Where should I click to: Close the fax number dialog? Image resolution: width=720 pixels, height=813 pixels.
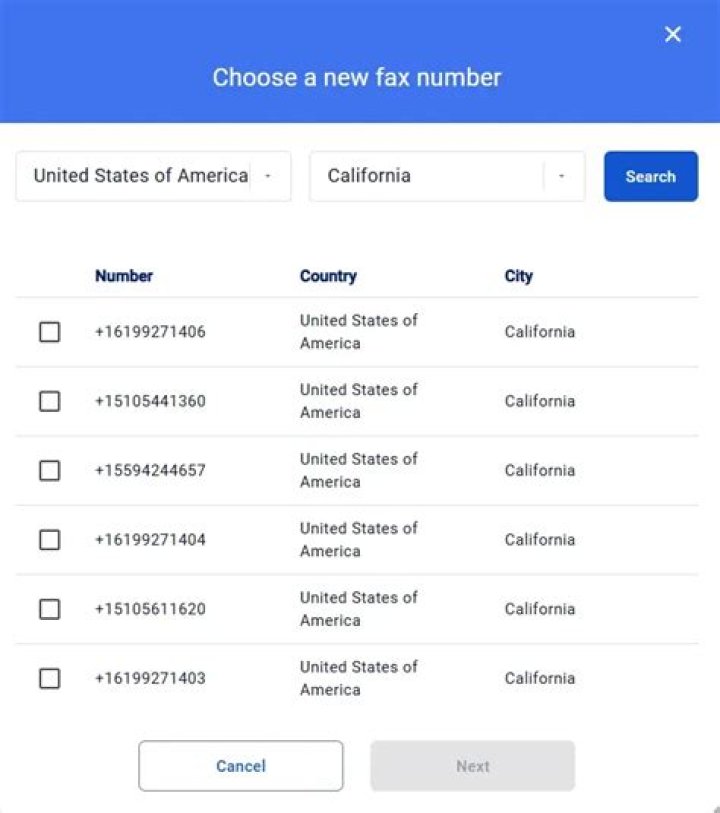pos(672,33)
